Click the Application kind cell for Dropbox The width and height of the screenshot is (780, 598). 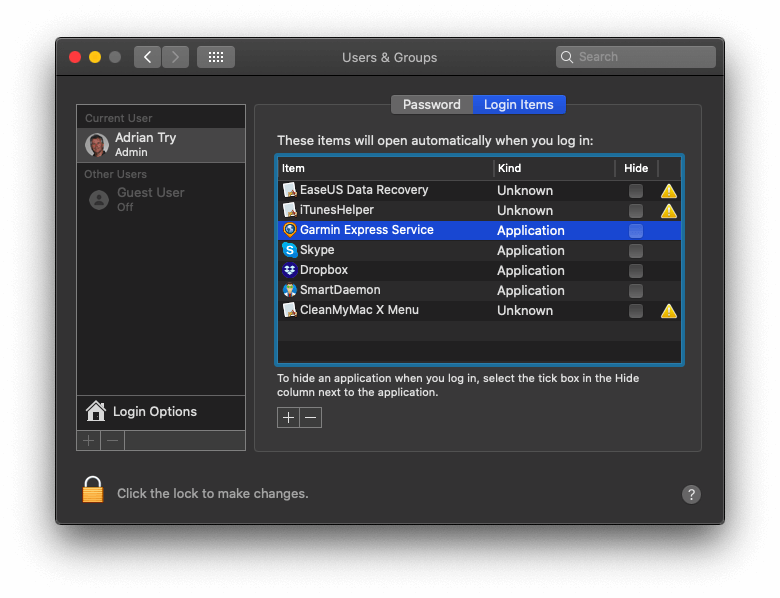coord(531,271)
